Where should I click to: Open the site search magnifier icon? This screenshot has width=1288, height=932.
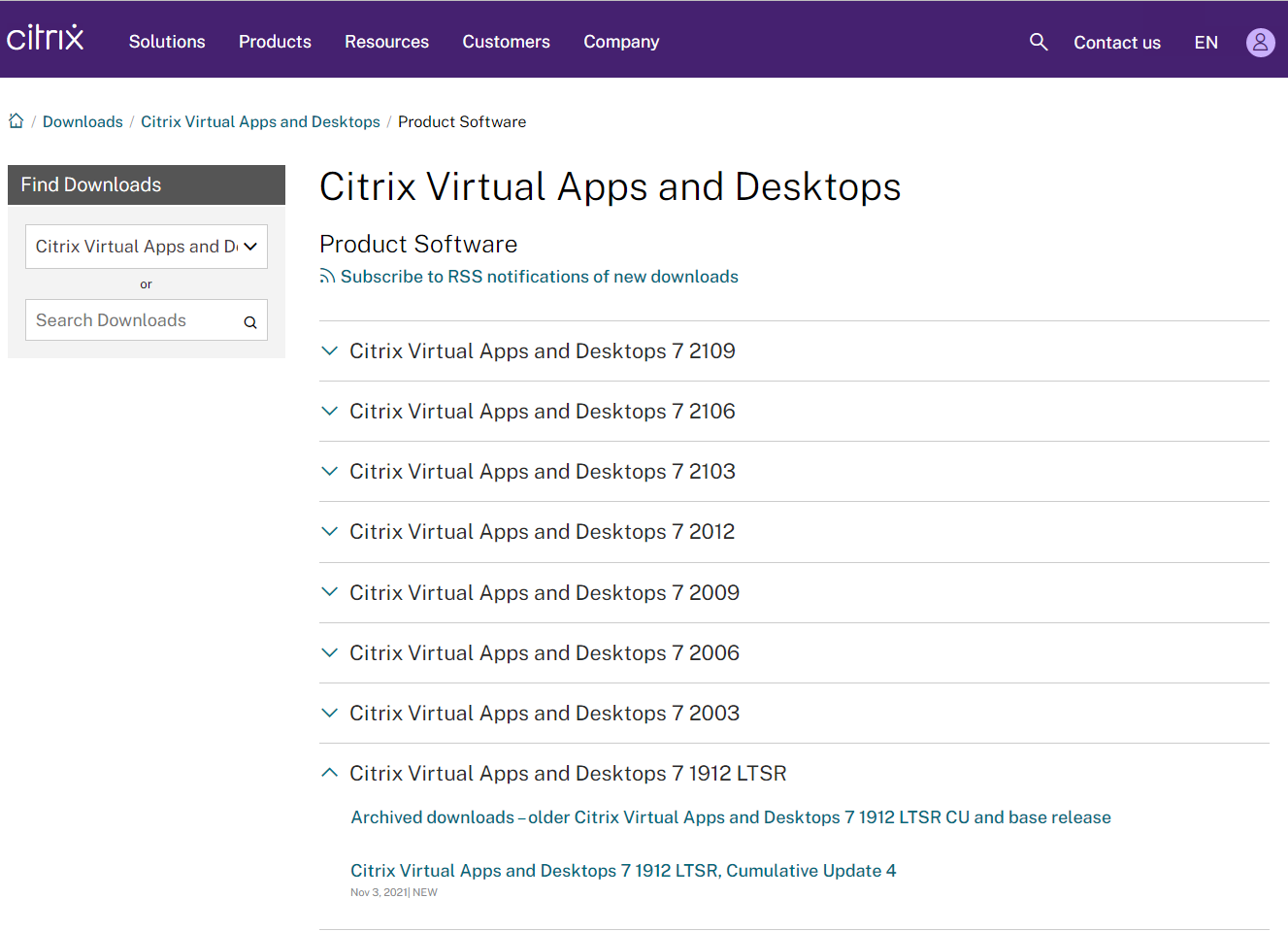(x=1038, y=42)
